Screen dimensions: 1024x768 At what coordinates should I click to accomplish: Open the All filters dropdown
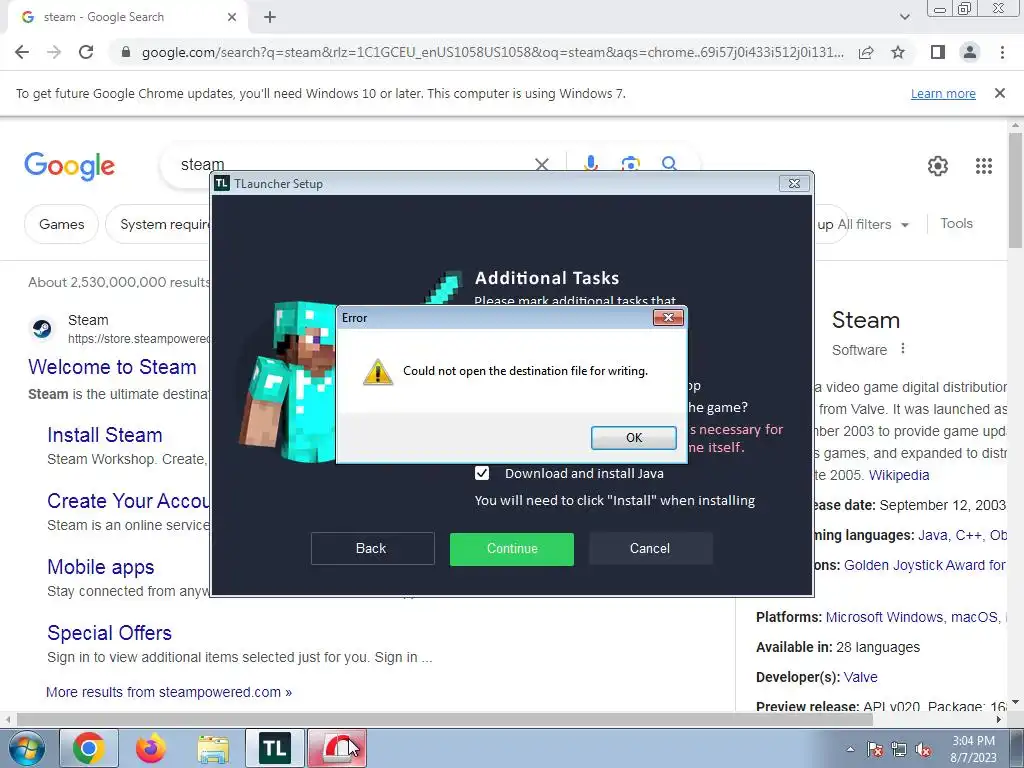click(x=873, y=225)
